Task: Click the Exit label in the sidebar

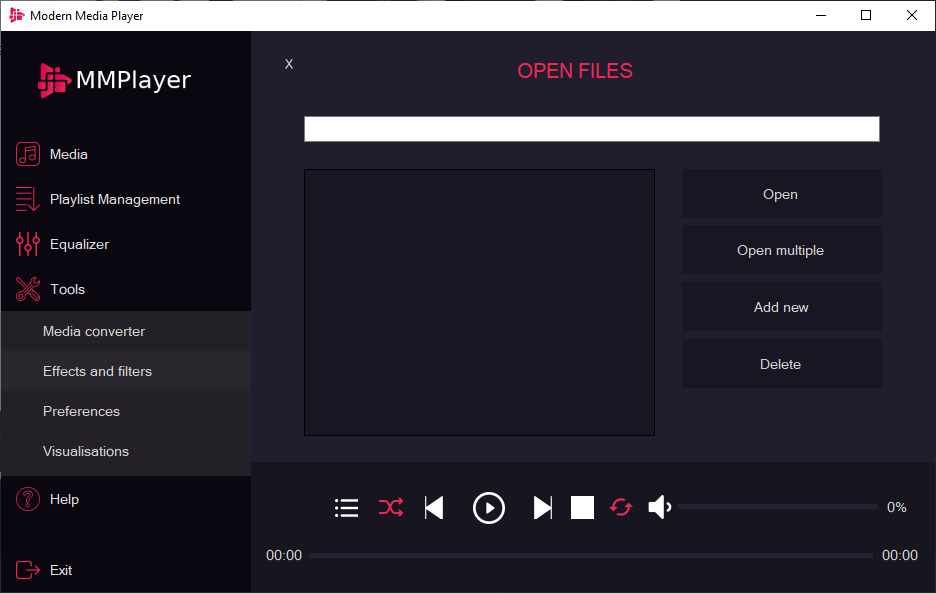Action: pyautogui.click(x=61, y=570)
